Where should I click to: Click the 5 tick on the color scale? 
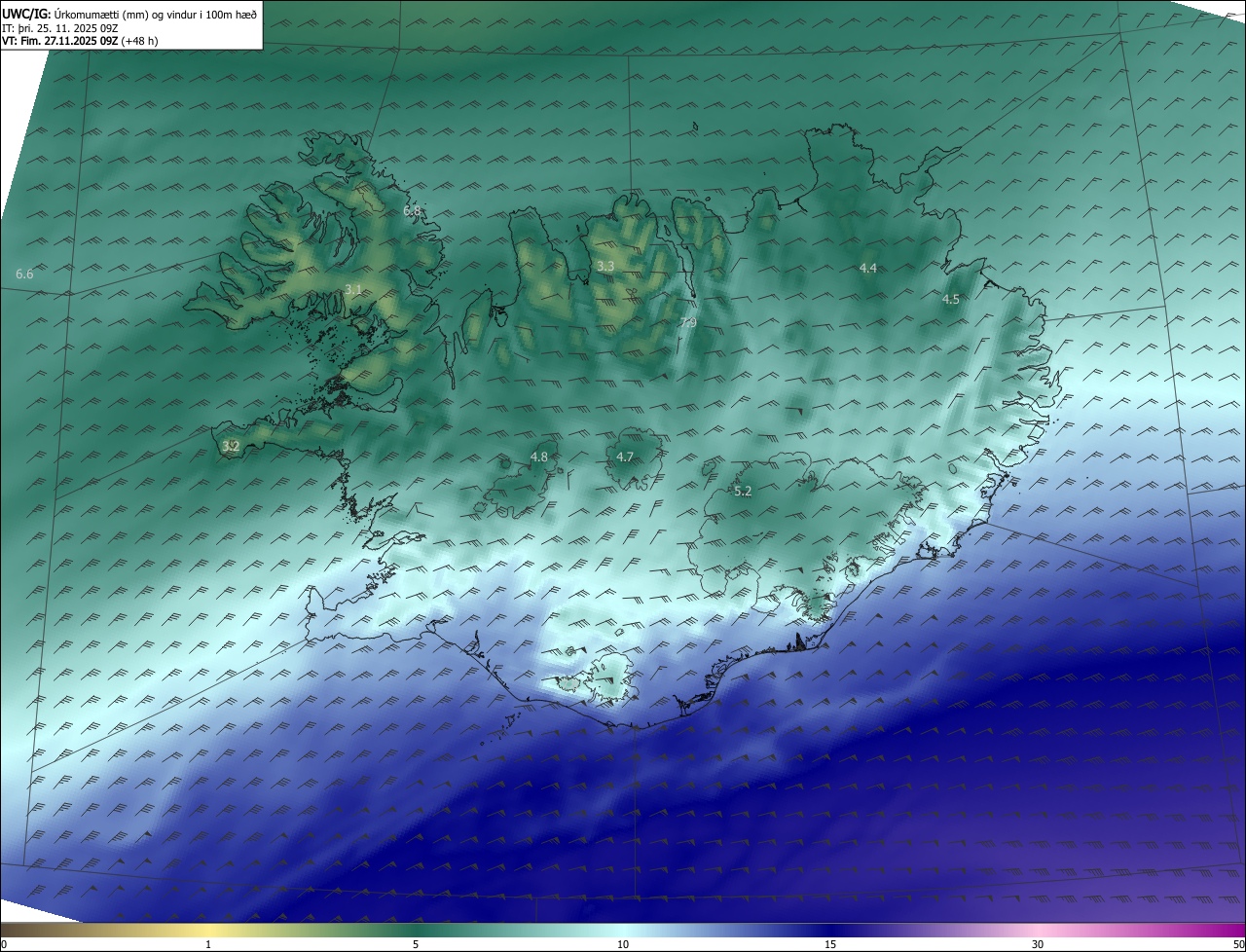tap(416, 944)
